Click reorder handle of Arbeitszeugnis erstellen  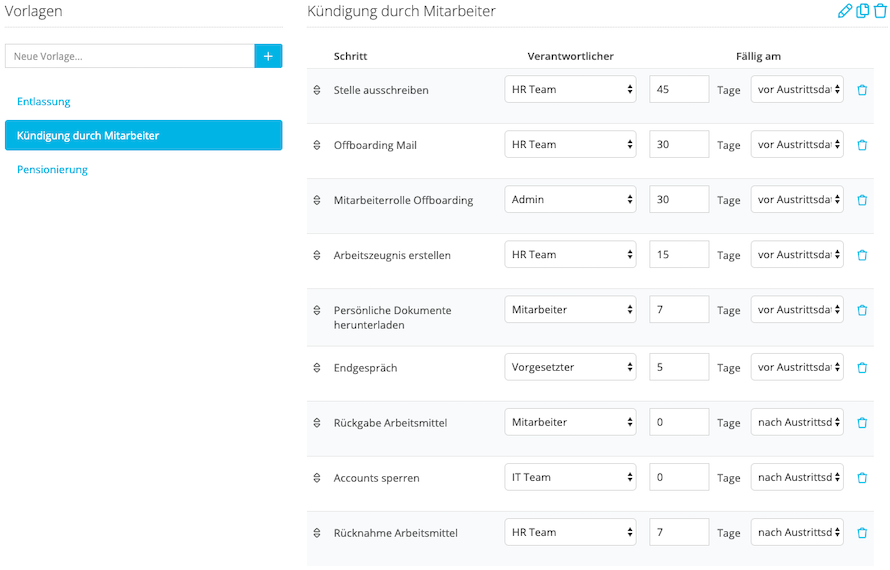[x=317, y=255]
